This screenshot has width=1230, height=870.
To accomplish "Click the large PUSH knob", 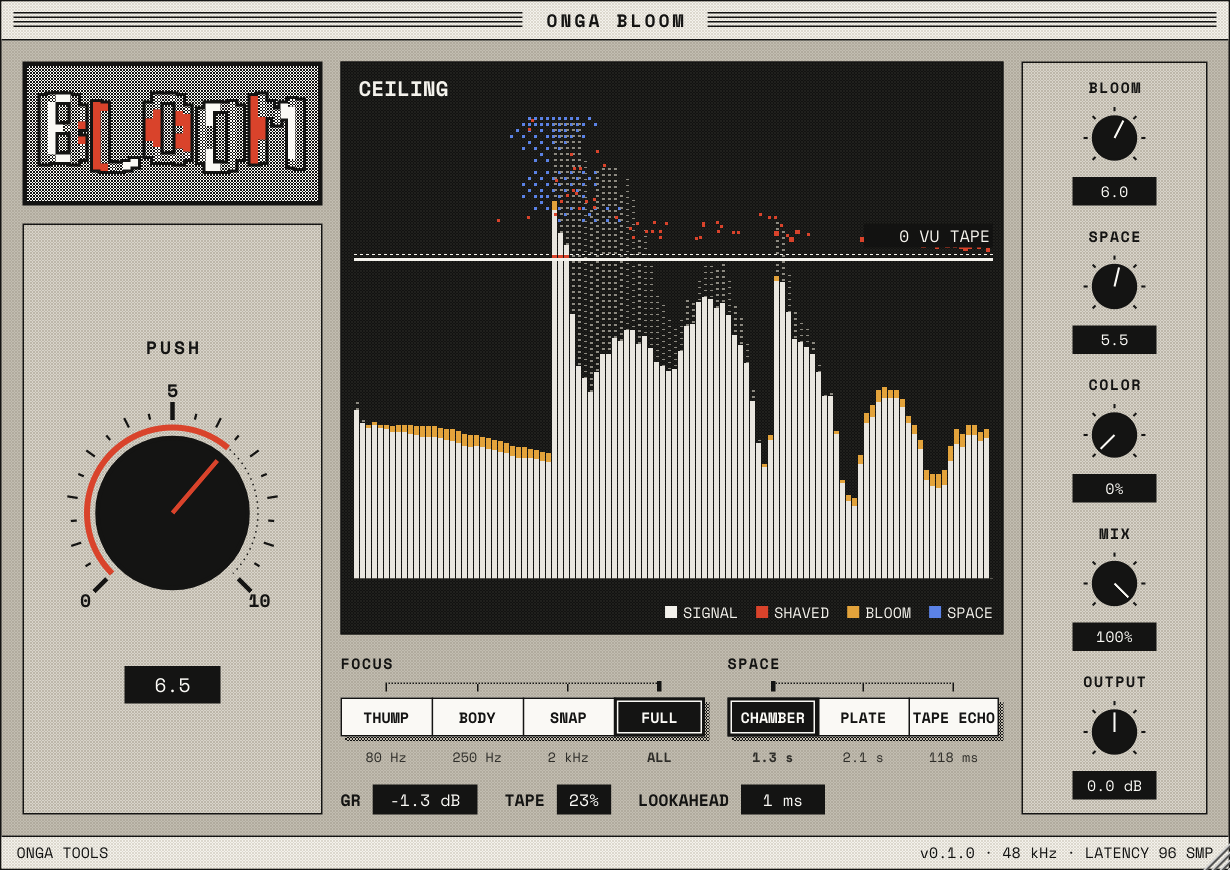I will click(x=172, y=513).
